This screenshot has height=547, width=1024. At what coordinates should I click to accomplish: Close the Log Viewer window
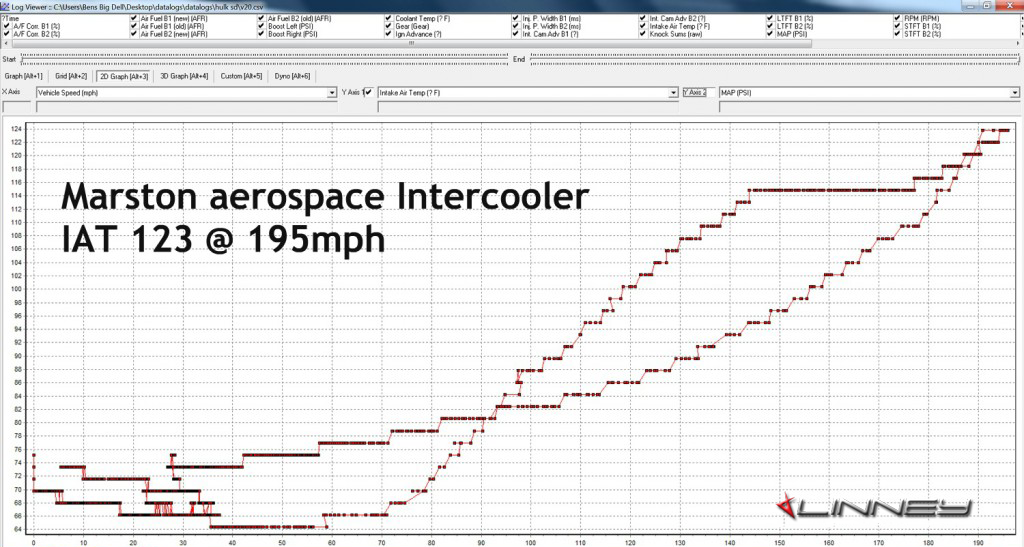1010,5
